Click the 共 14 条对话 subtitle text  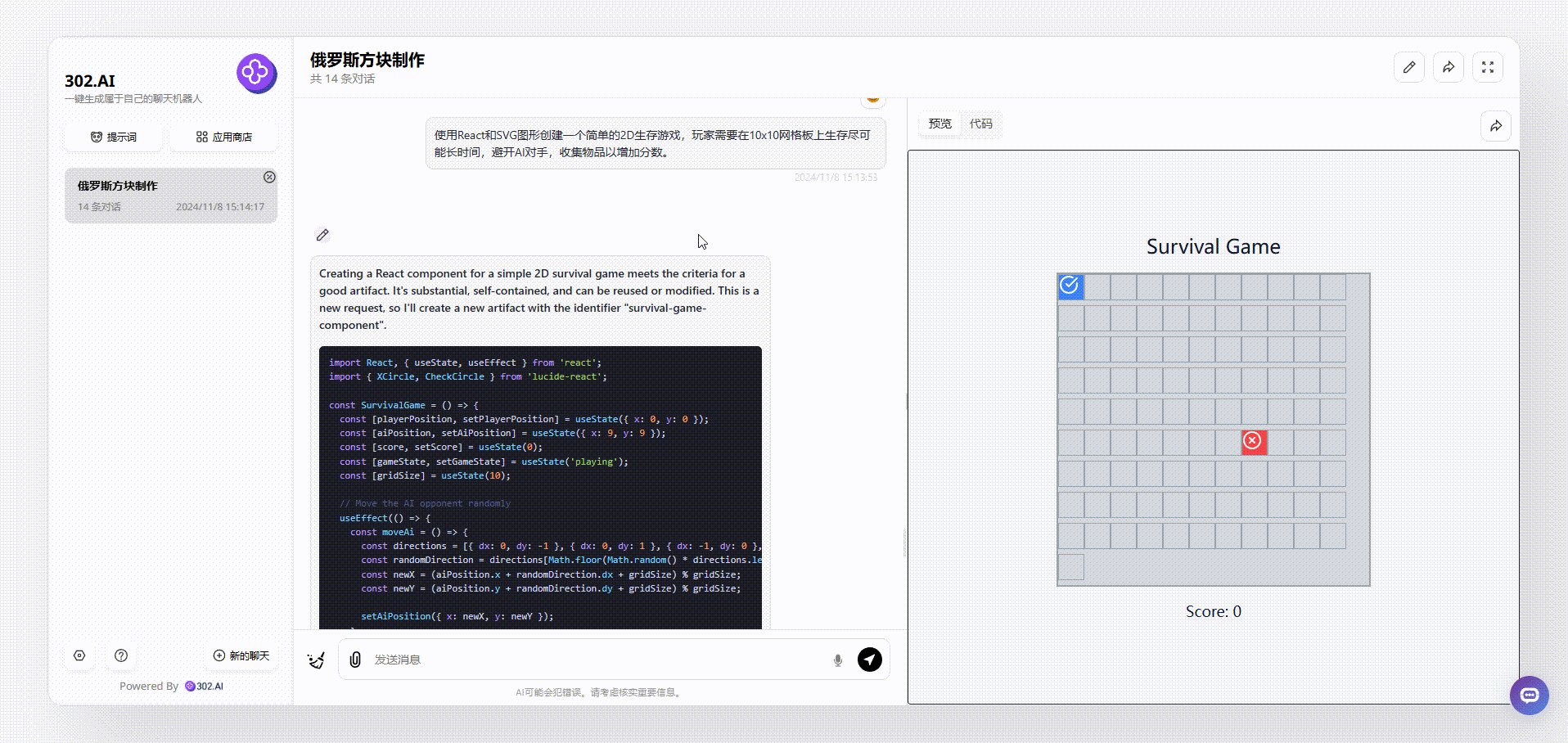[342, 79]
